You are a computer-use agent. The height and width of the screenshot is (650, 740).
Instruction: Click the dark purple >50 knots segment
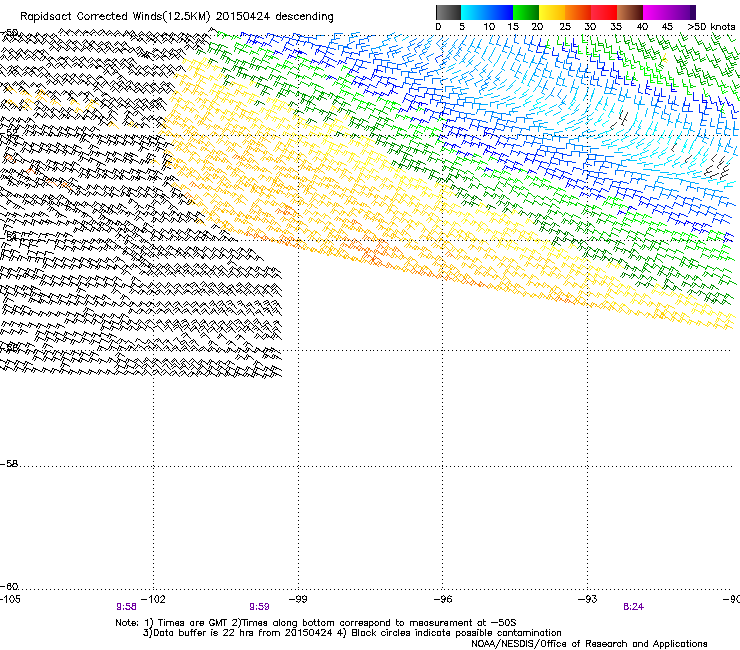pyautogui.click(x=692, y=12)
